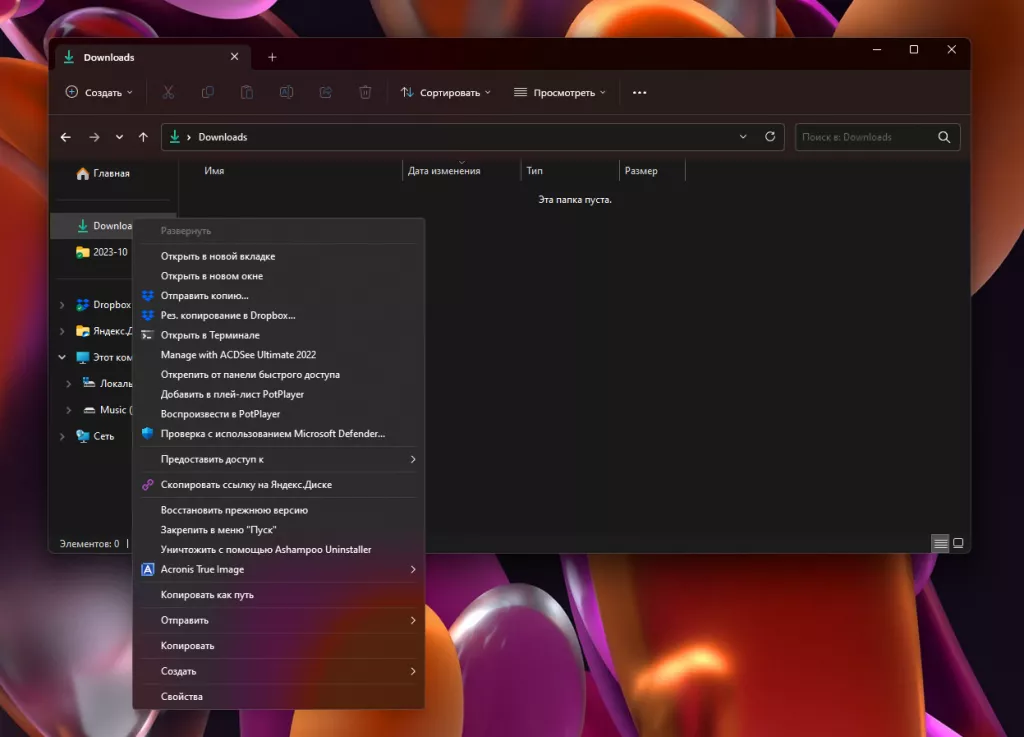This screenshot has width=1024, height=737.
Task: Add a new tab with plus icon
Action: tap(272, 57)
